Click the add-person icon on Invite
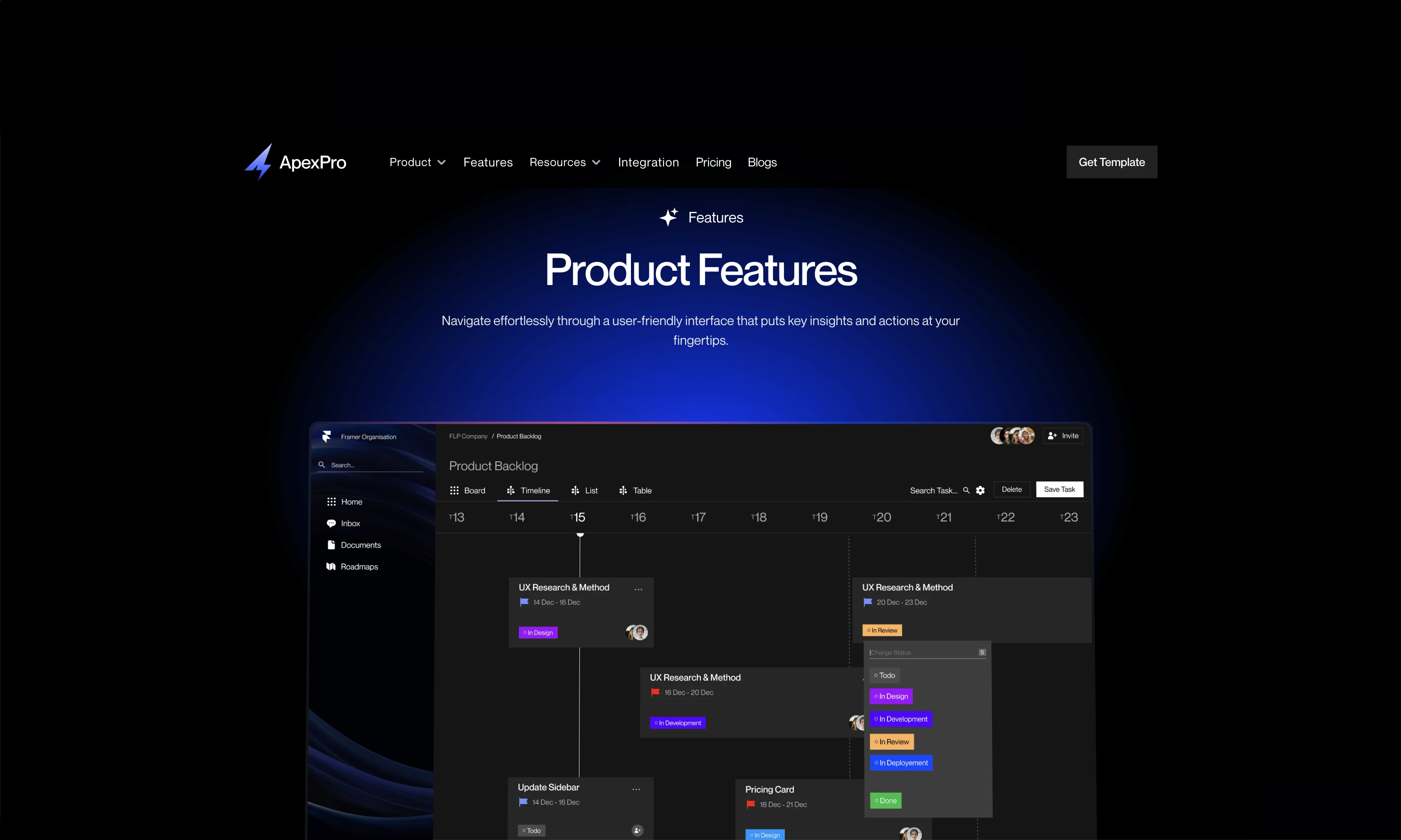 (1052, 436)
